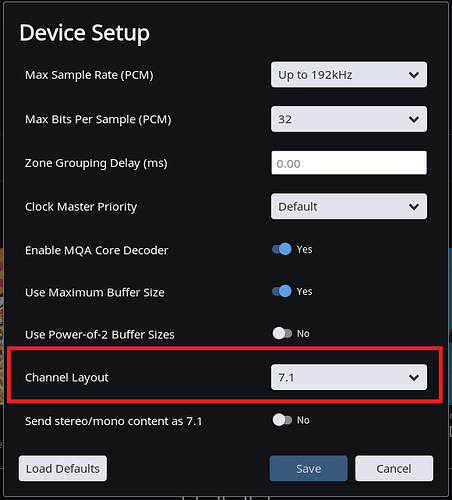Click the chevron arrow on Up to 192kHz

tap(414, 75)
